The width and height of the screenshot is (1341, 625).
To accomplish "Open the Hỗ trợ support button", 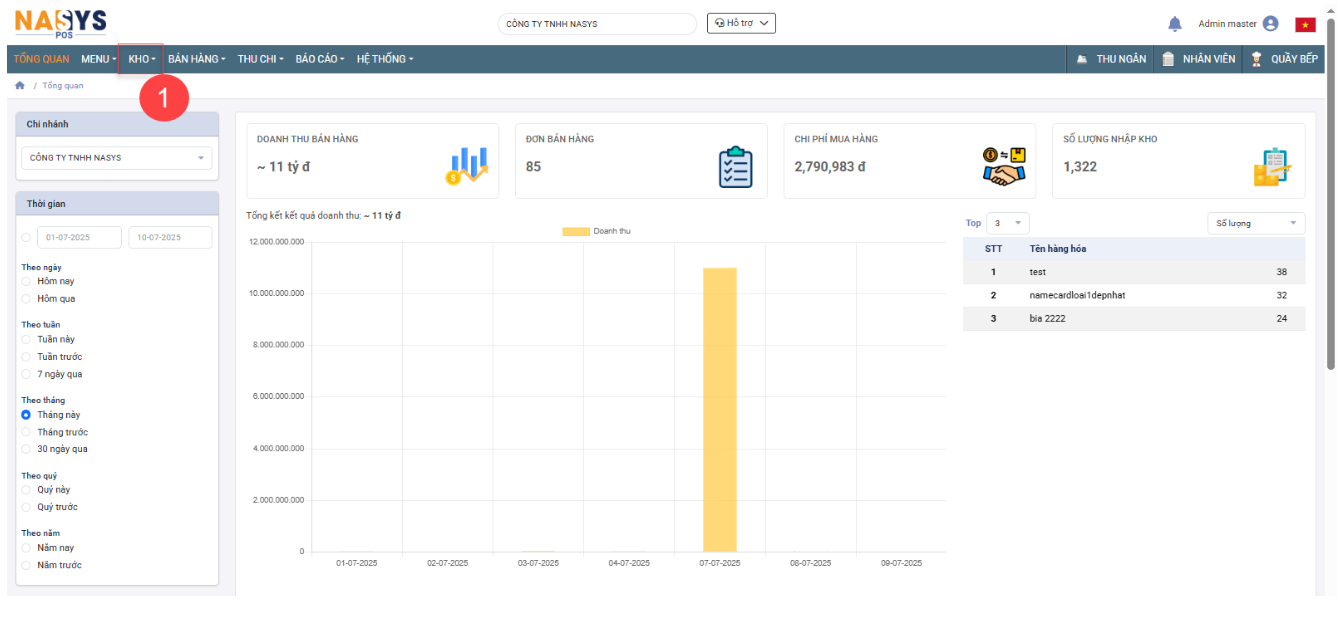I will click(x=741, y=23).
